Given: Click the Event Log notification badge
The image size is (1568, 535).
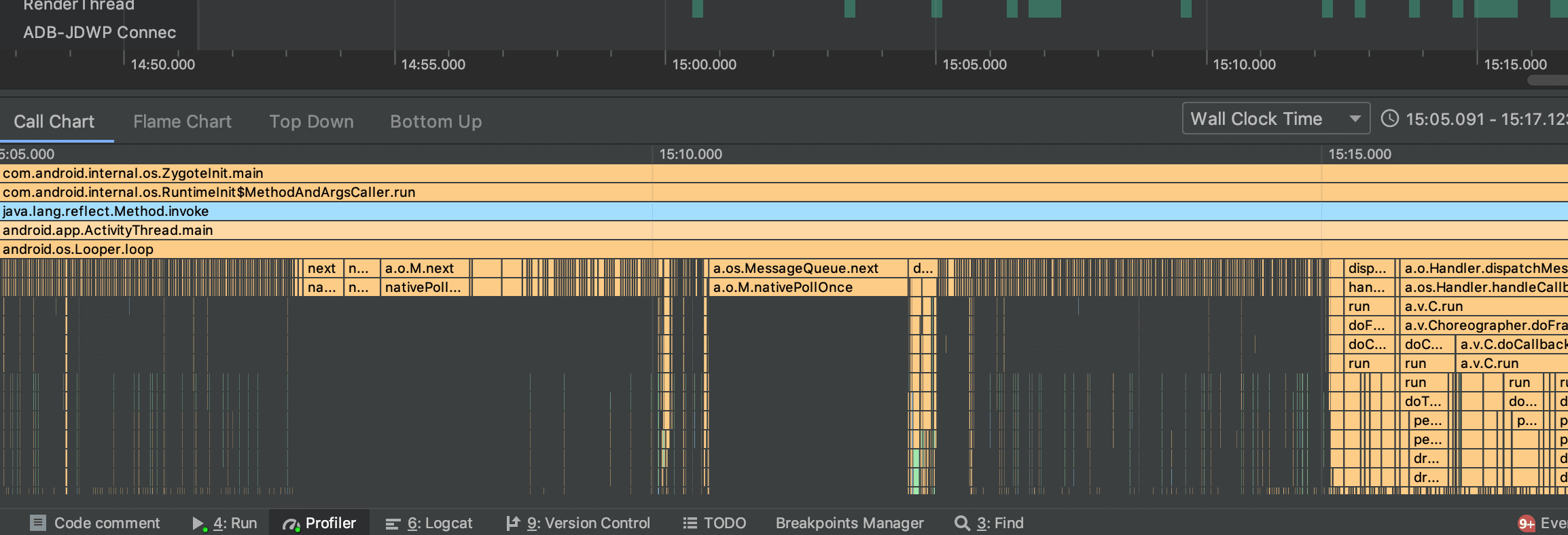Looking at the screenshot, I should (1527, 523).
